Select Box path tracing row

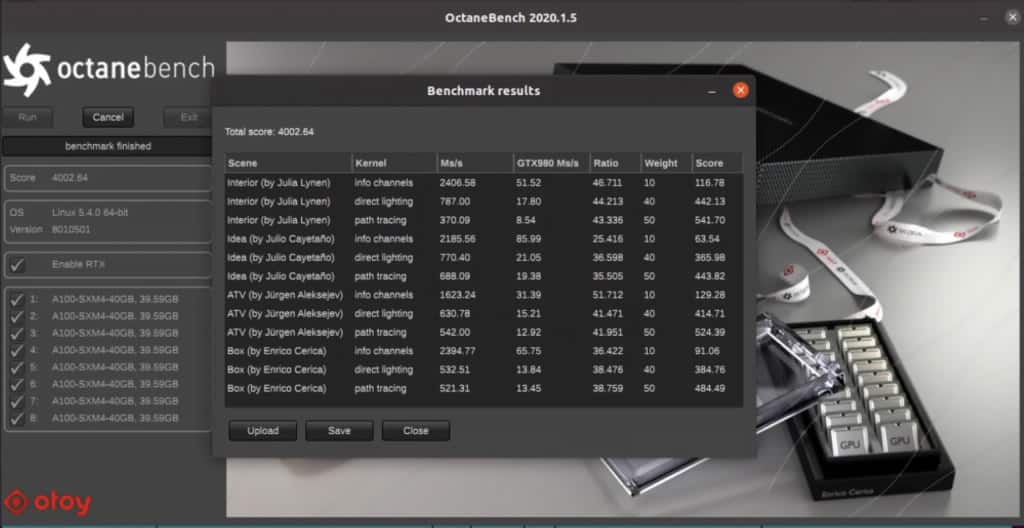point(484,388)
